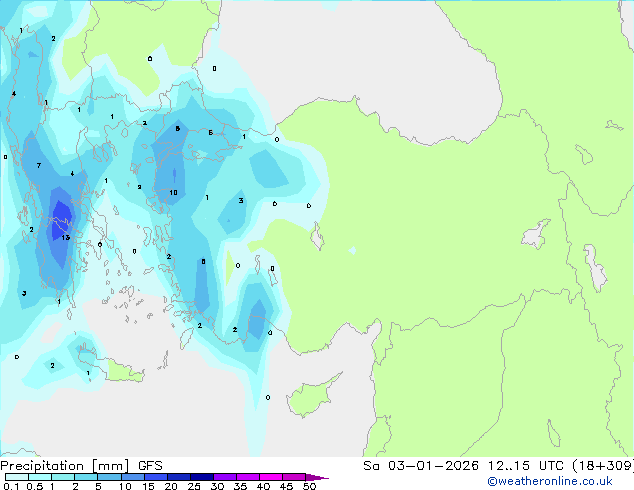
Task: Pick legend swatch between 15 and 20
Action: 156,477
